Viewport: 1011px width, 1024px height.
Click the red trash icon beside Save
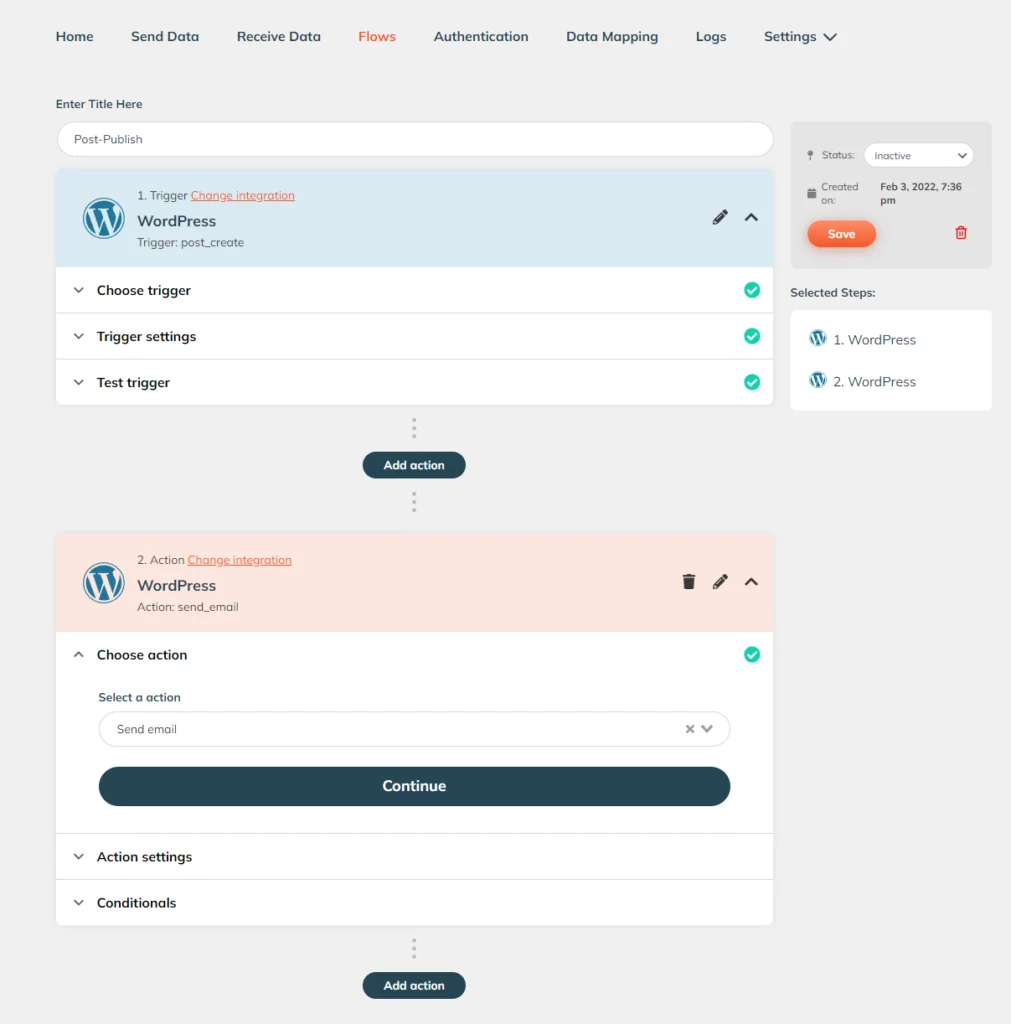[x=961, y=233]
